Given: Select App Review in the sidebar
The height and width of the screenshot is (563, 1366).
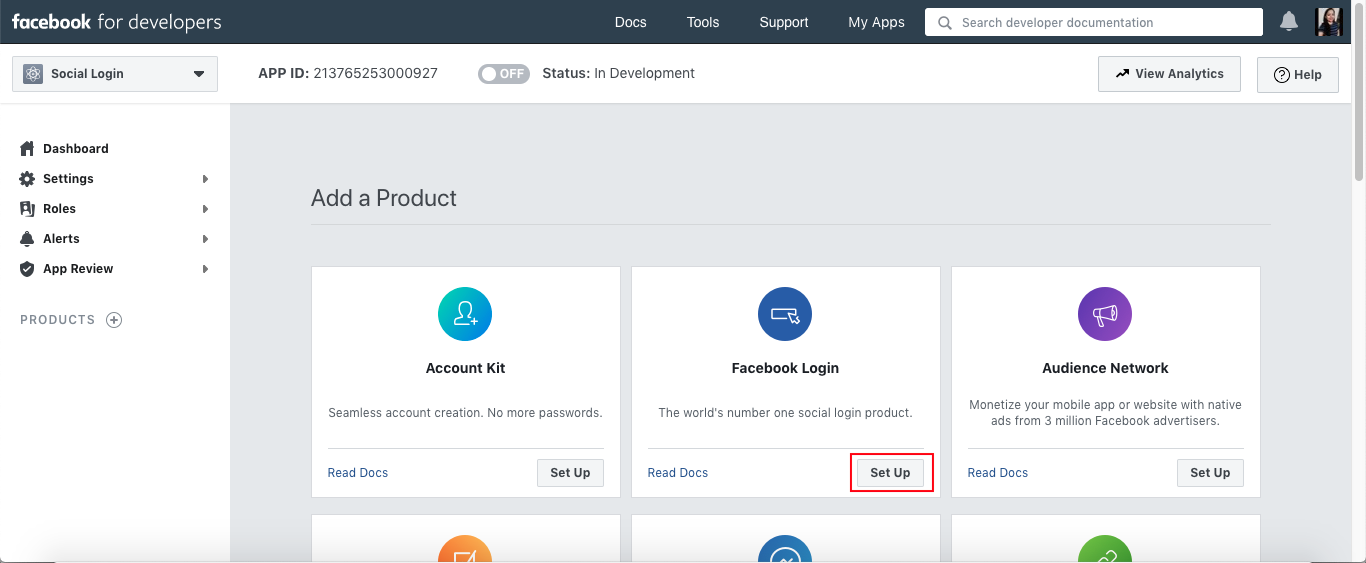Looking at the screenshot, I should pyautogui.click(x=78, y=269).
